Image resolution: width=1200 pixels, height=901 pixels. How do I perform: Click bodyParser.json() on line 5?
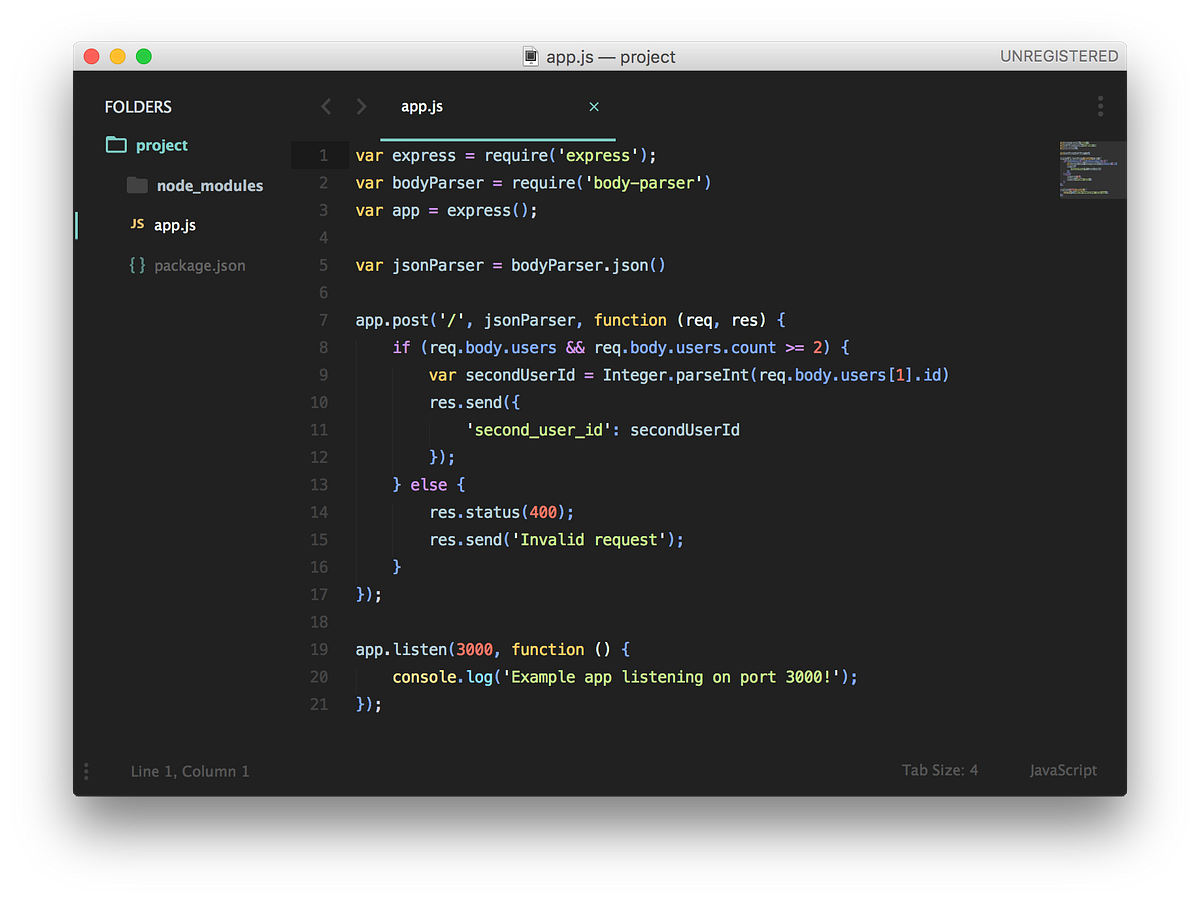pyautogui.click(x=588, y=266)
